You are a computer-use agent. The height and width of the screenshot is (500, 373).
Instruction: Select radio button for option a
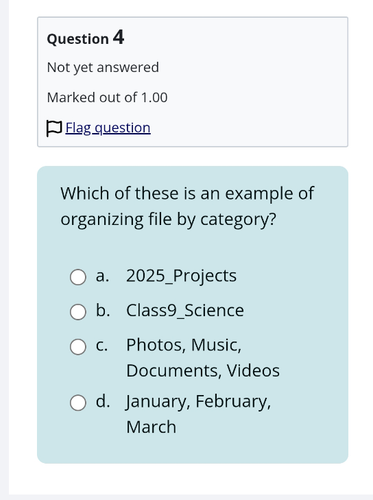click(78, 277)
